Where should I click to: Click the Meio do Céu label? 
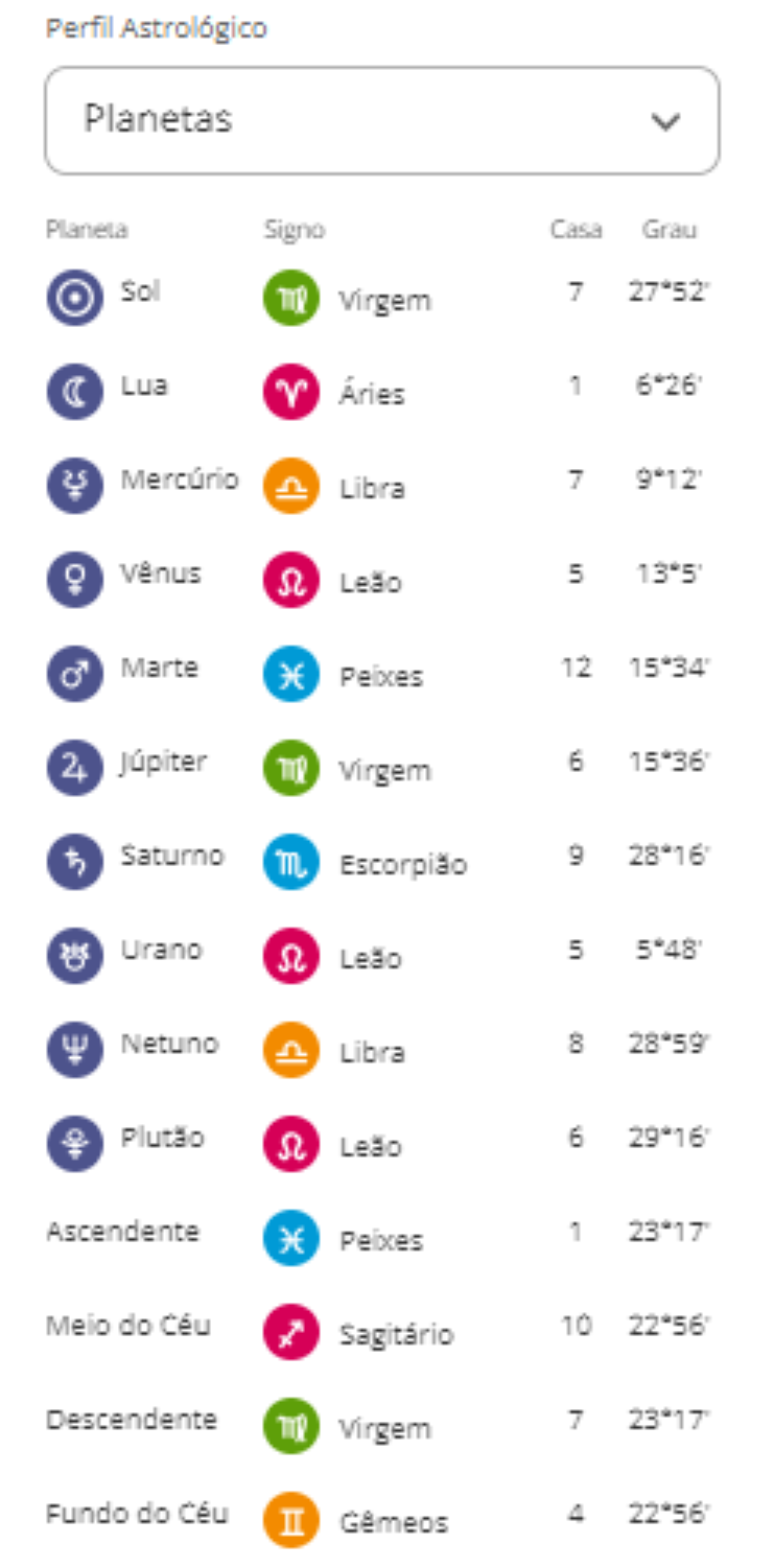128,1326
